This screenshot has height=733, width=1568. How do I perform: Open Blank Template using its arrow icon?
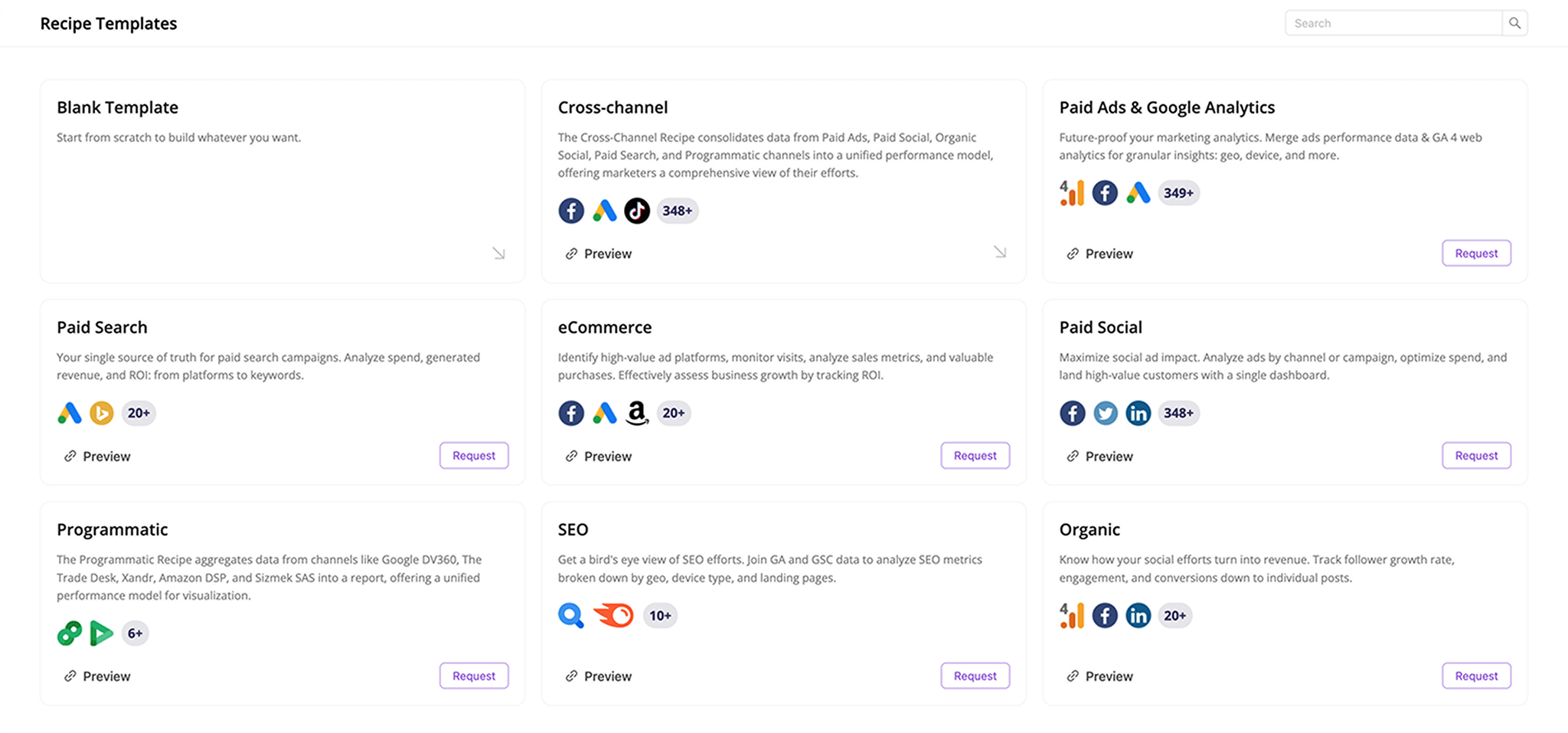(498, 253)
